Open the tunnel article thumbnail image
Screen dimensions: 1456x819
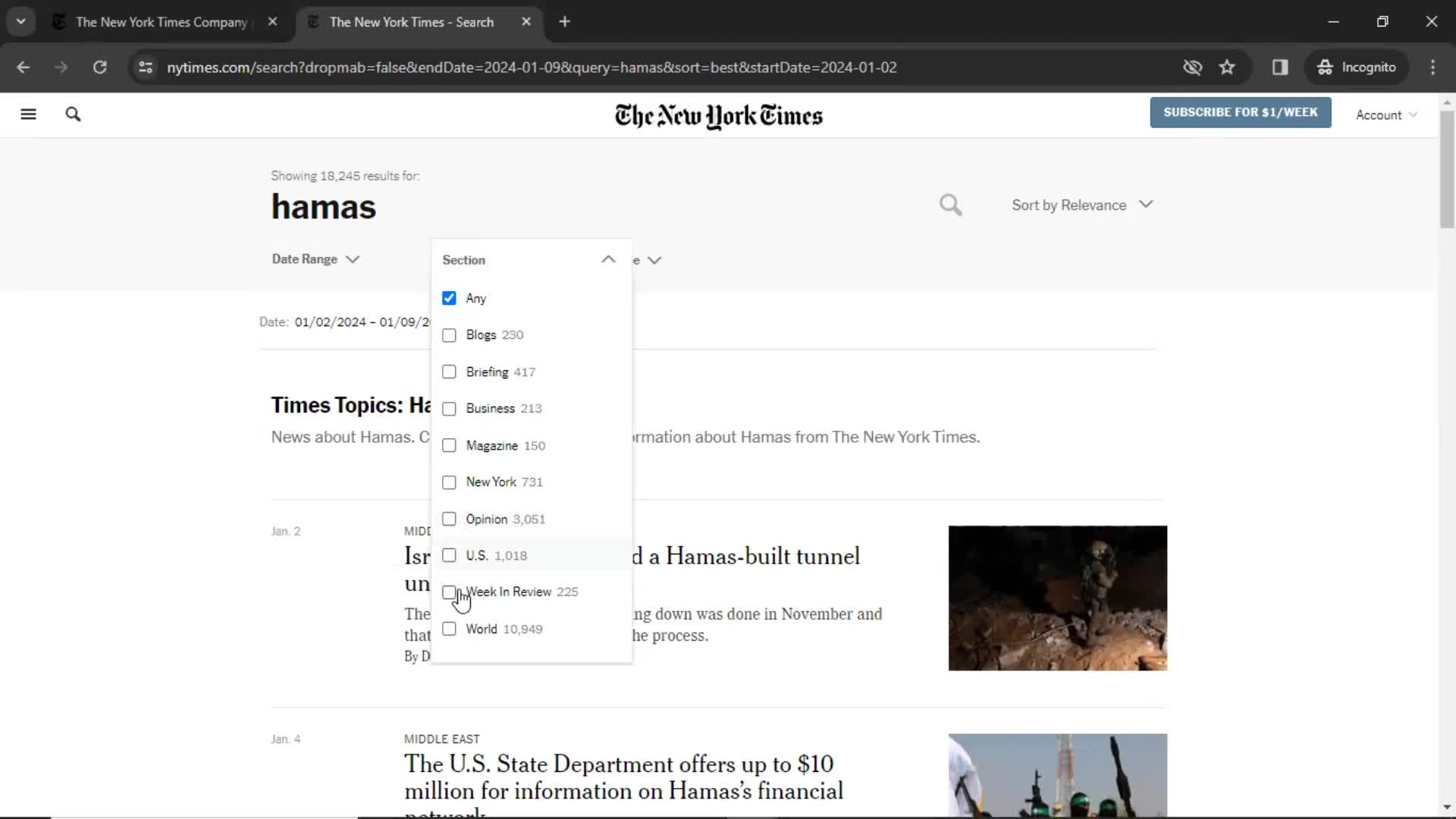click(1057, 598)
